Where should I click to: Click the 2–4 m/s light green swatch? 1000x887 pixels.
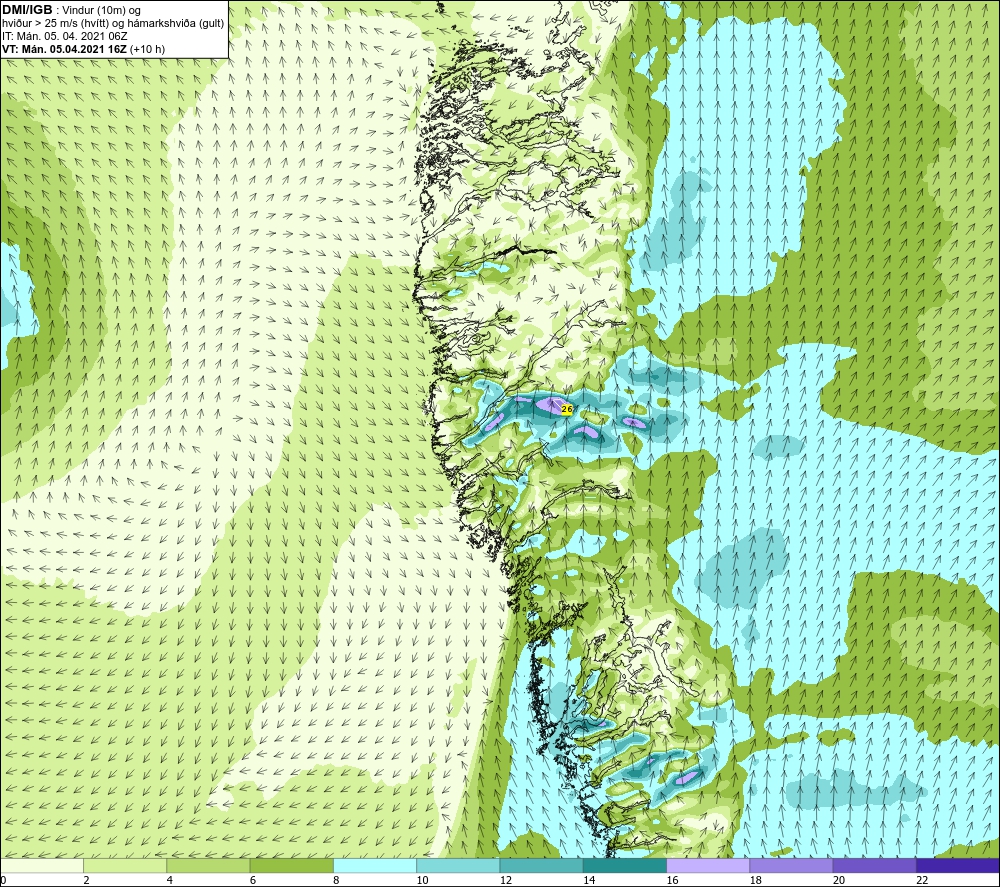click(x=125, y=865)
